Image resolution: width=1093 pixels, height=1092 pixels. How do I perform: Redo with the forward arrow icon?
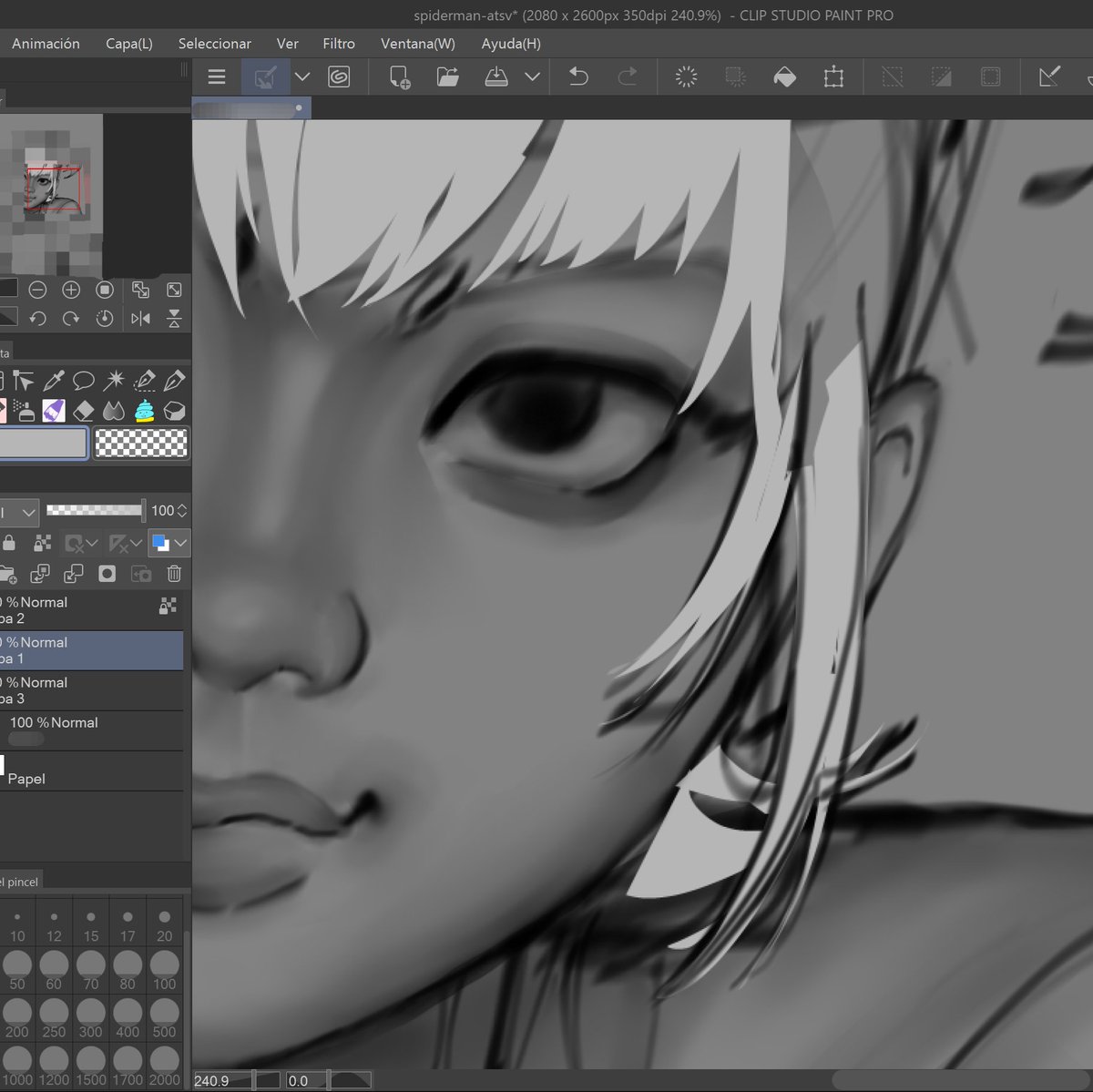pyautogui.click(x=628, y=77)
